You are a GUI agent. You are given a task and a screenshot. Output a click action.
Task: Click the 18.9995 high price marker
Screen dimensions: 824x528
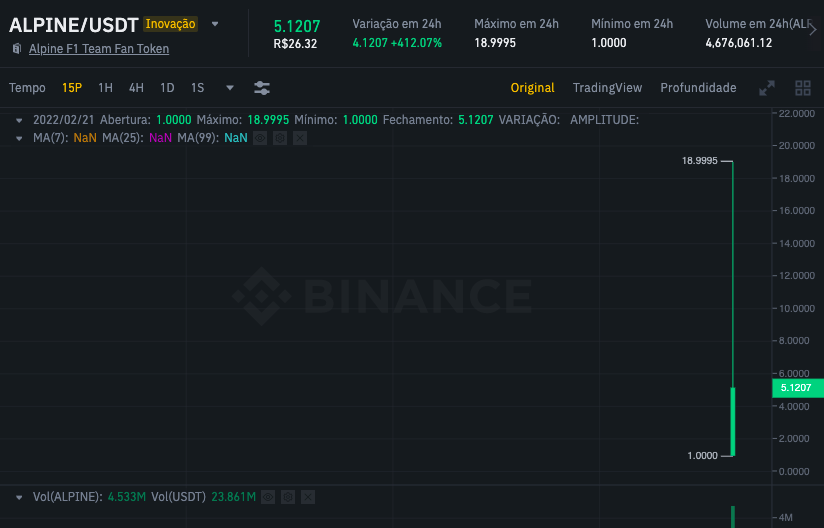(699, 161)
